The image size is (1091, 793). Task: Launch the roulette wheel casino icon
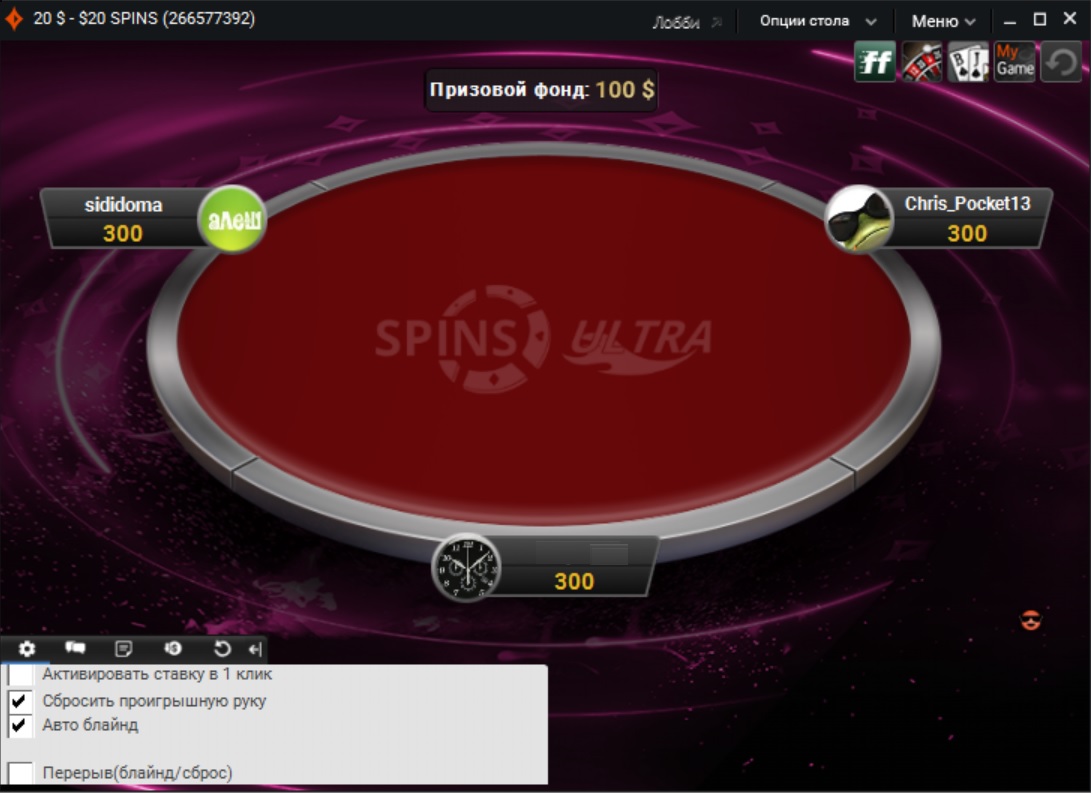tap(921, 62)
